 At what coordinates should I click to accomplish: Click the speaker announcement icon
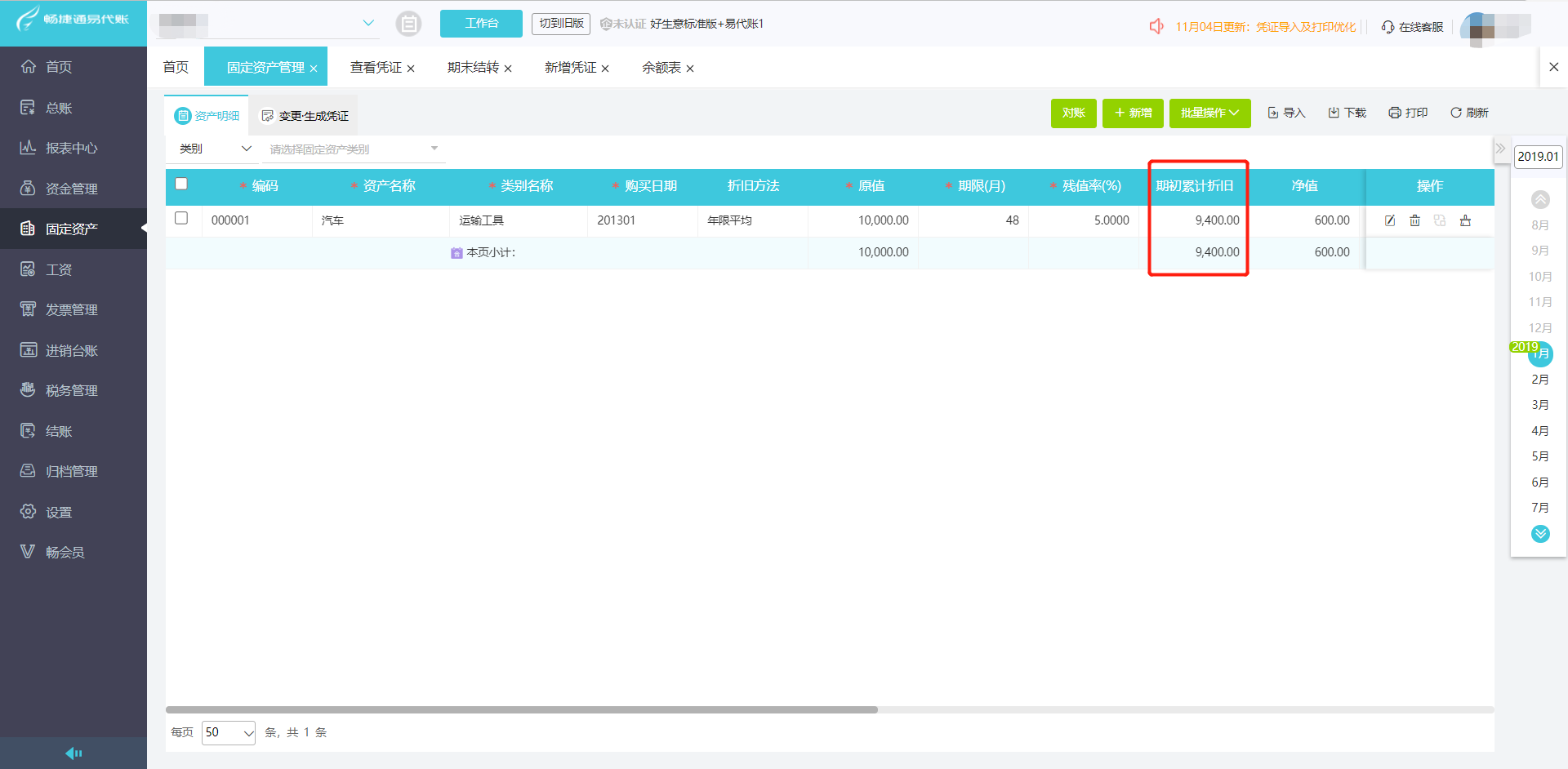point(1156,26)
